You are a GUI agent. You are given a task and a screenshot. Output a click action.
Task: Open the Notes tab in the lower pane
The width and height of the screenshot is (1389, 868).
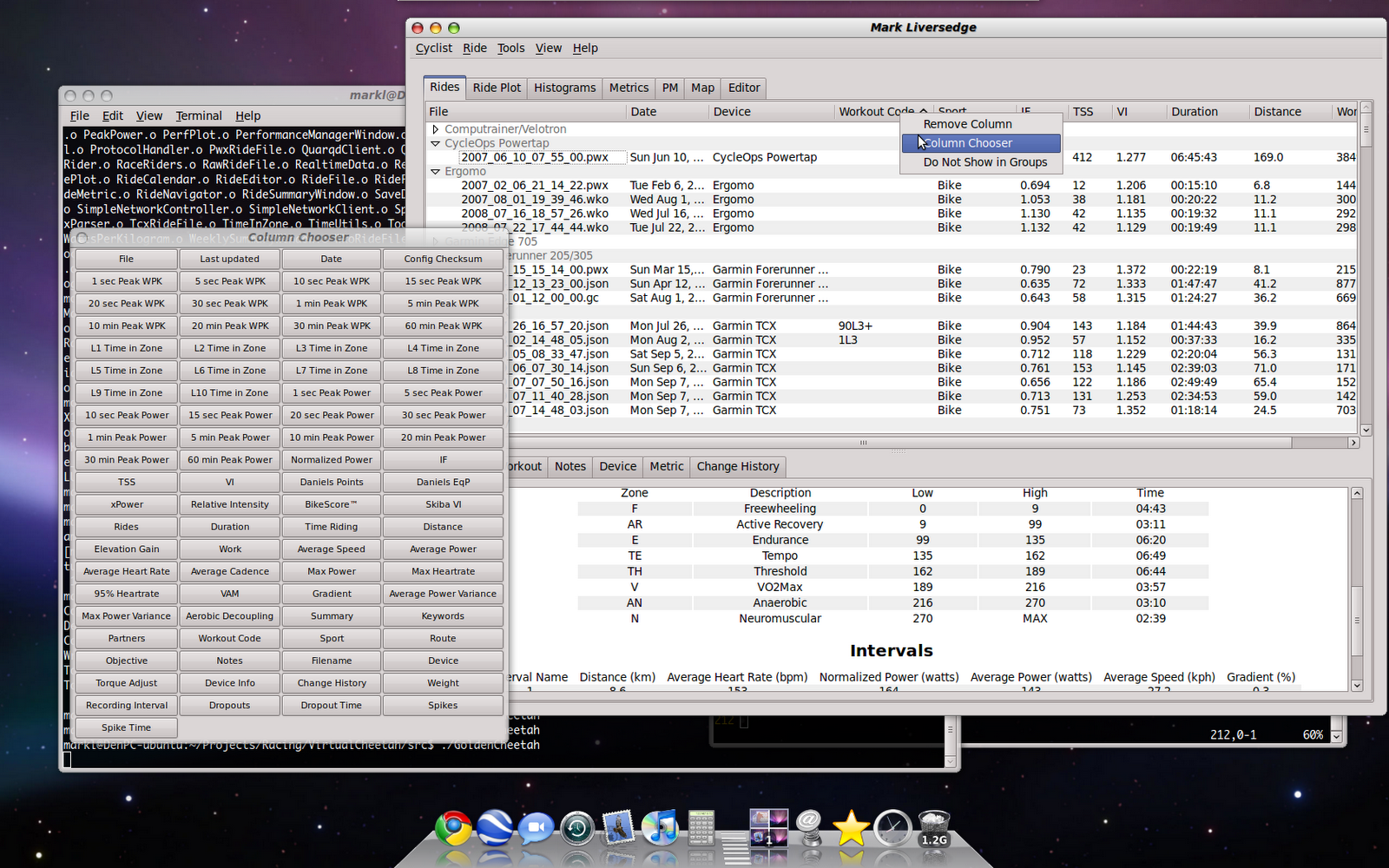click(x=570, y=467)
